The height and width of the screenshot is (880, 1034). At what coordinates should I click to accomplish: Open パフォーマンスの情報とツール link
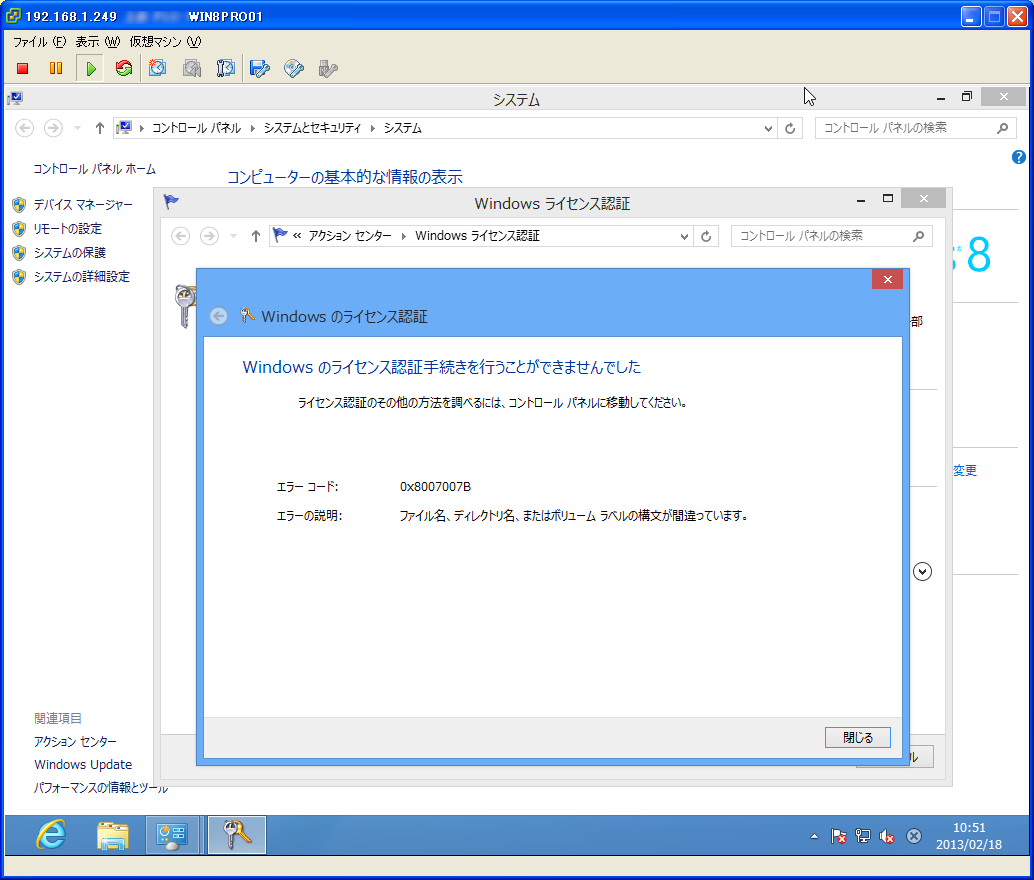click(101, 788)
